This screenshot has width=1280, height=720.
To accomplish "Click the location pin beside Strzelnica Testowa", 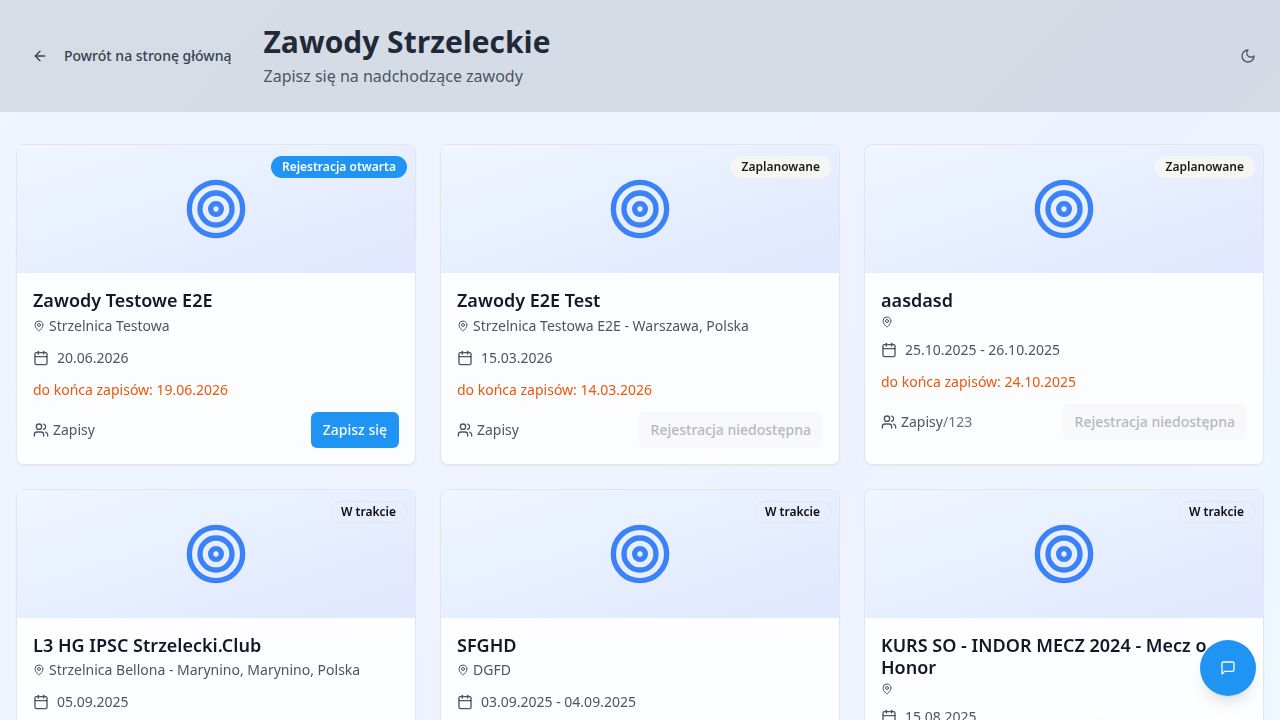I will pyautogui.click(x=39, y=326).
